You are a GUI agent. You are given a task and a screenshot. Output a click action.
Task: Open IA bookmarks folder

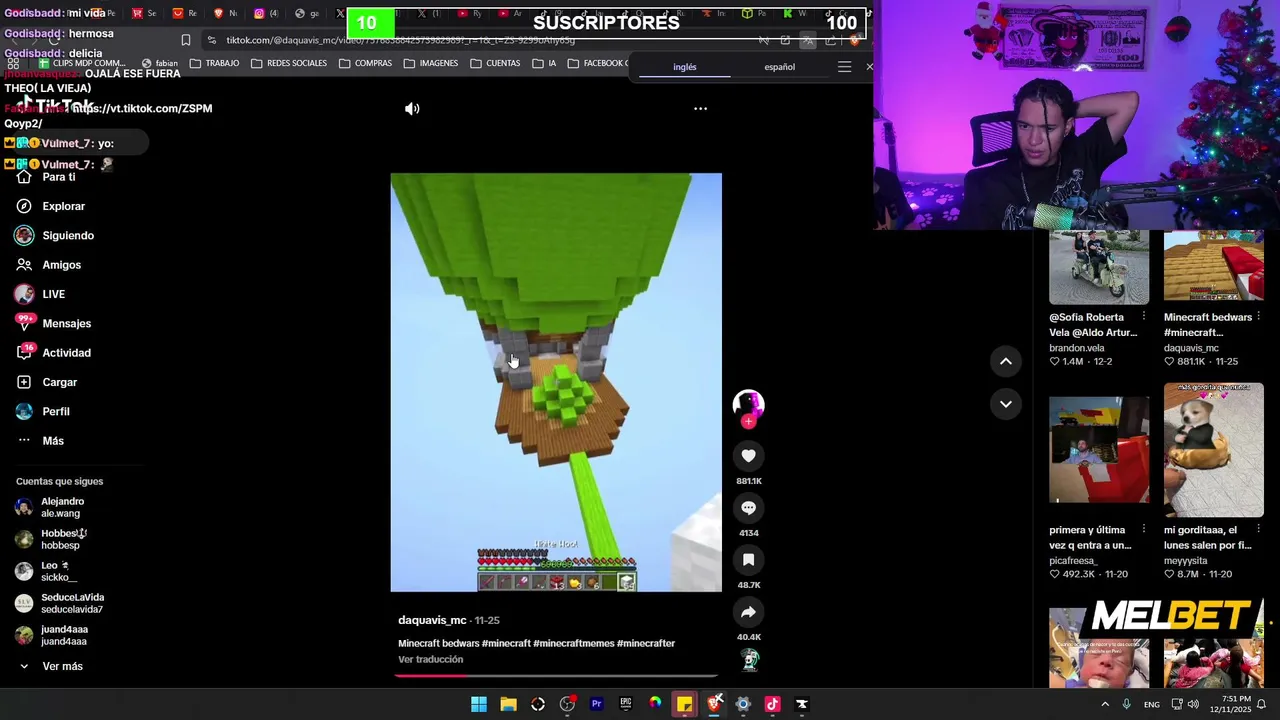click(x=544, y=63)
